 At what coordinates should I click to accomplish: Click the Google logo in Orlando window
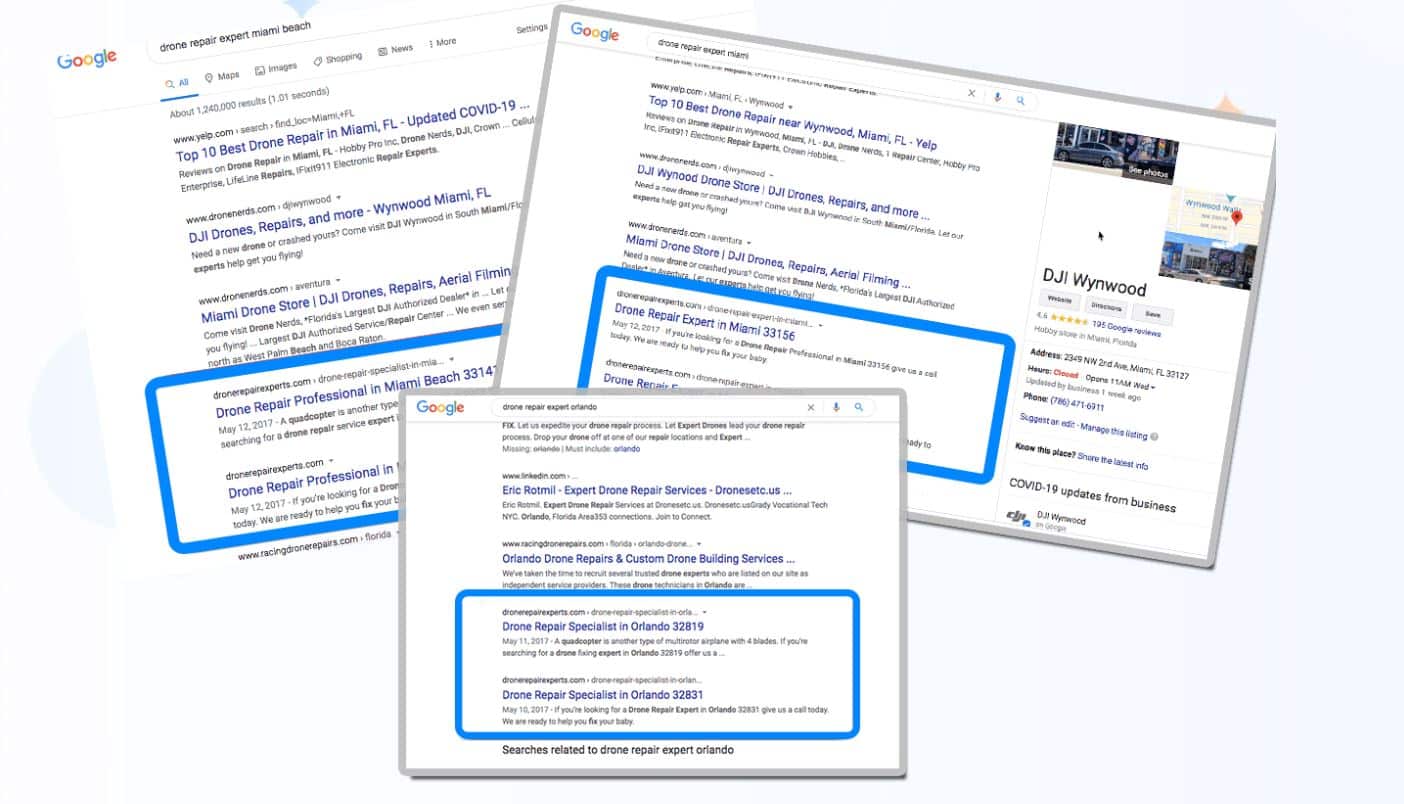(440, 407)
